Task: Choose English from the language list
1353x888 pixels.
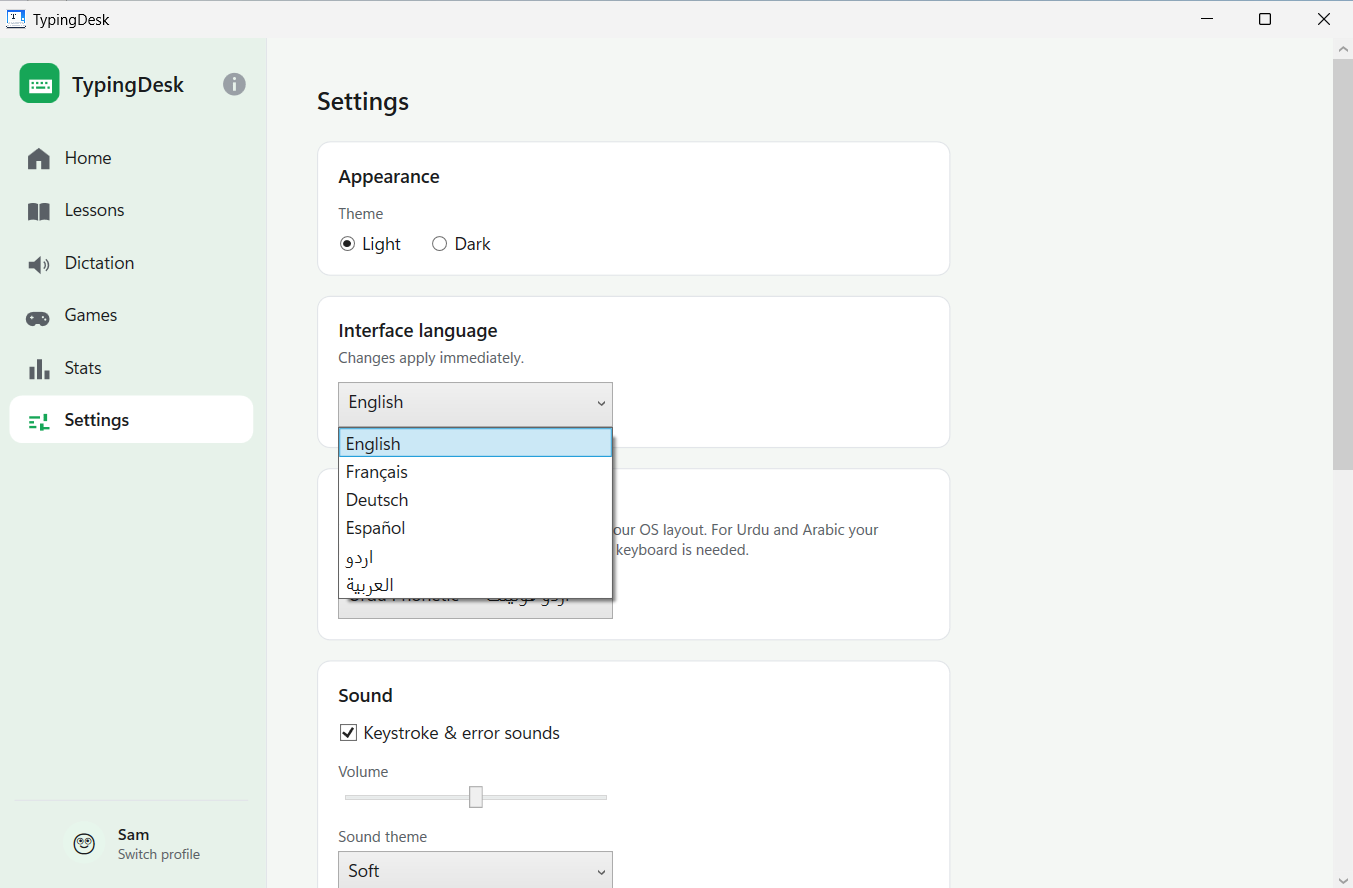Action: [475, 443]
